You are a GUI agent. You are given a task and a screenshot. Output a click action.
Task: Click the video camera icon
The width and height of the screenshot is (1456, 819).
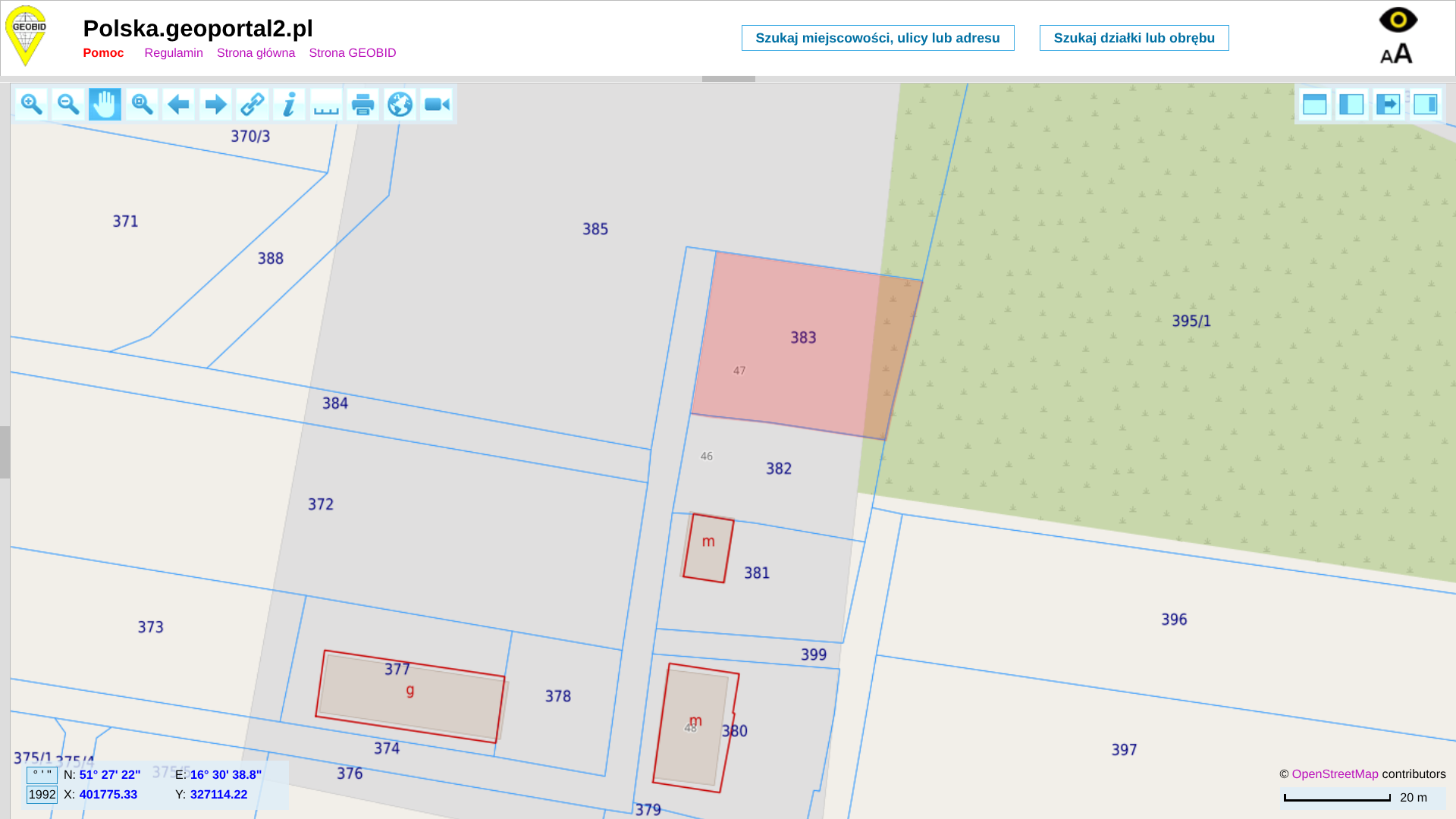(x=437, y=104)
